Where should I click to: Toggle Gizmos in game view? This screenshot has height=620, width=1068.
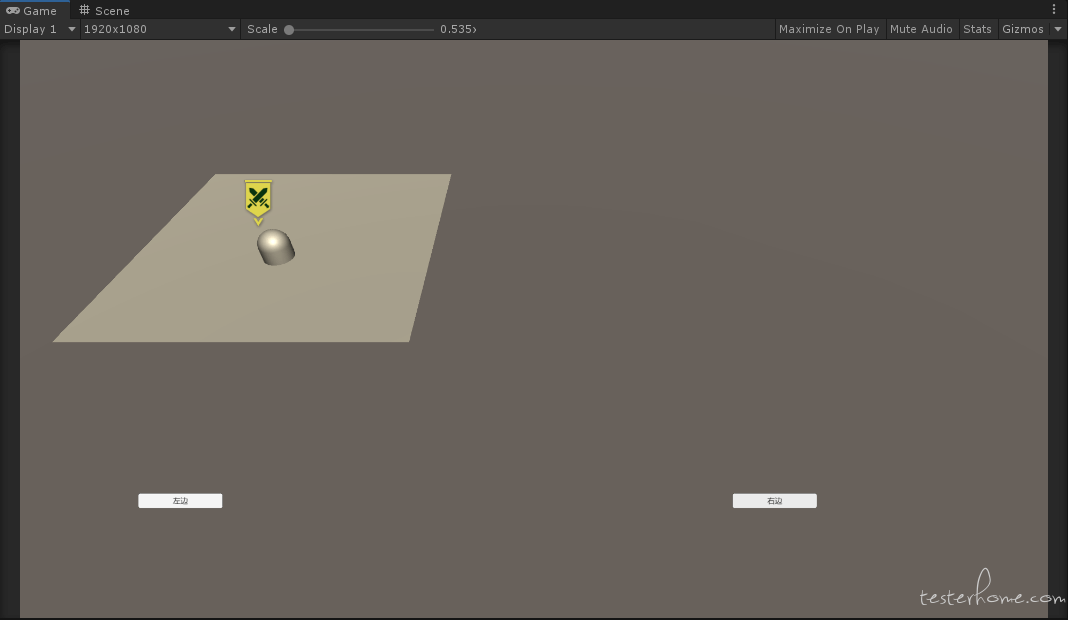click(x=1022, y=29)
